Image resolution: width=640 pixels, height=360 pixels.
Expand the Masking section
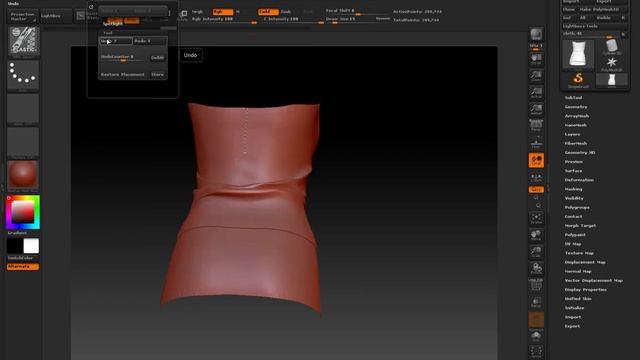[573, 189]
